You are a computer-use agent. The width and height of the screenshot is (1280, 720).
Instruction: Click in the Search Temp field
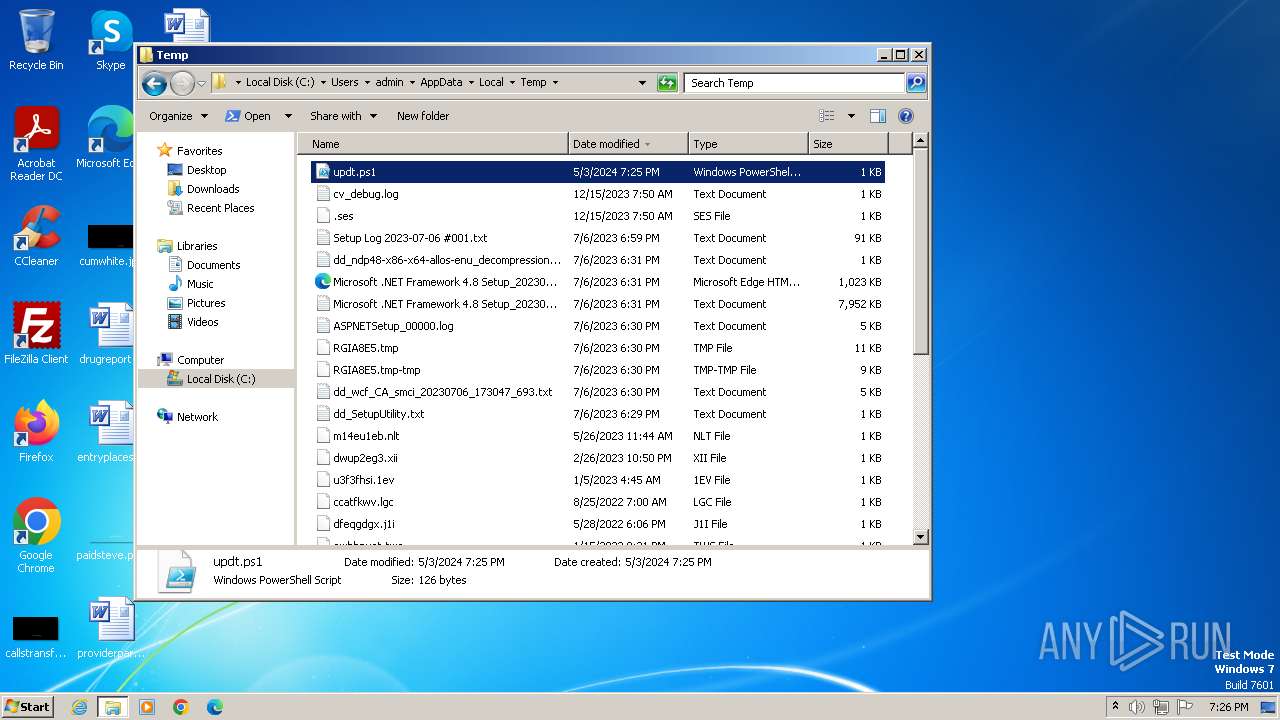pos(794,83)
